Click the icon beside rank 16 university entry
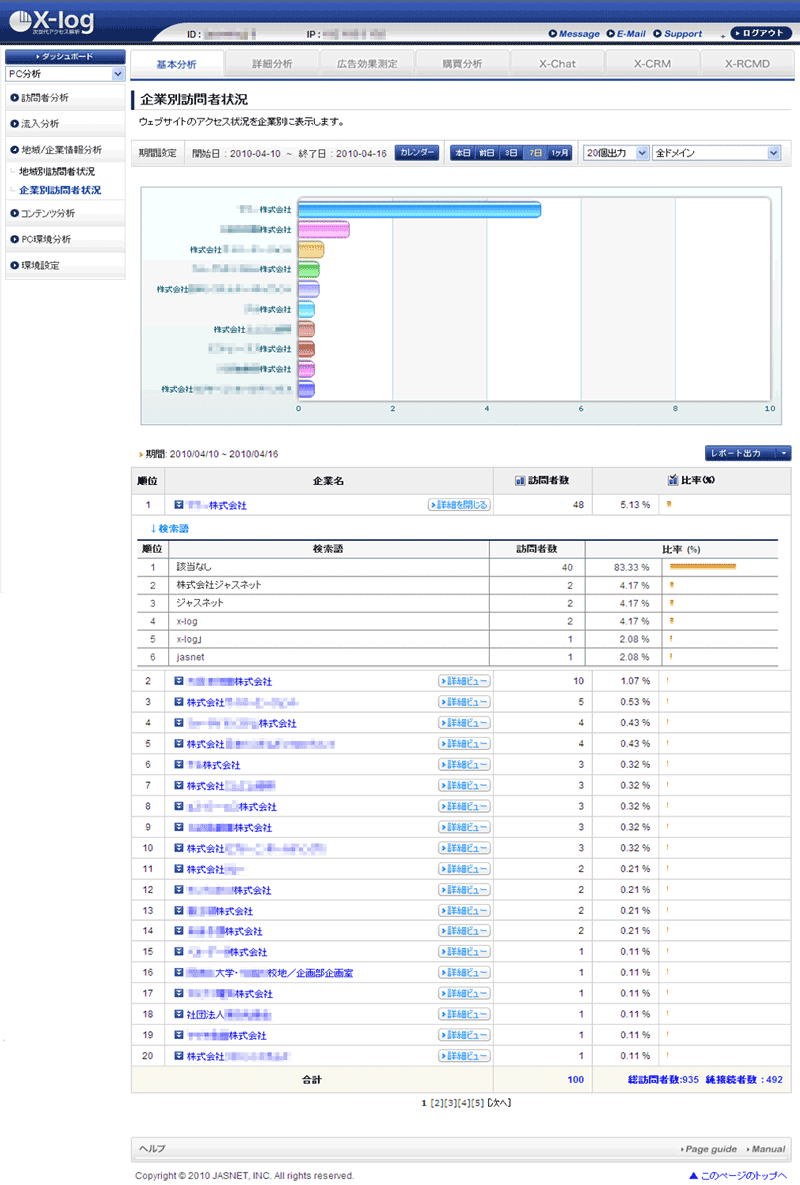 tap(178, 972)
